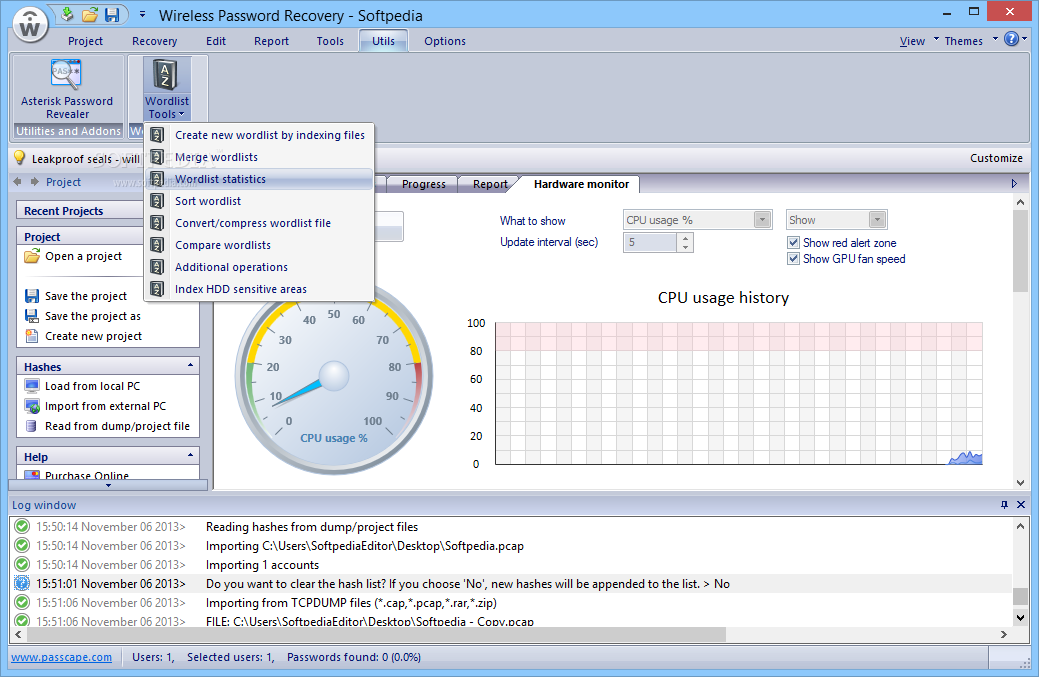Click the Recent Projects header
The image size is (1039, 677).
tap(80, 211)
